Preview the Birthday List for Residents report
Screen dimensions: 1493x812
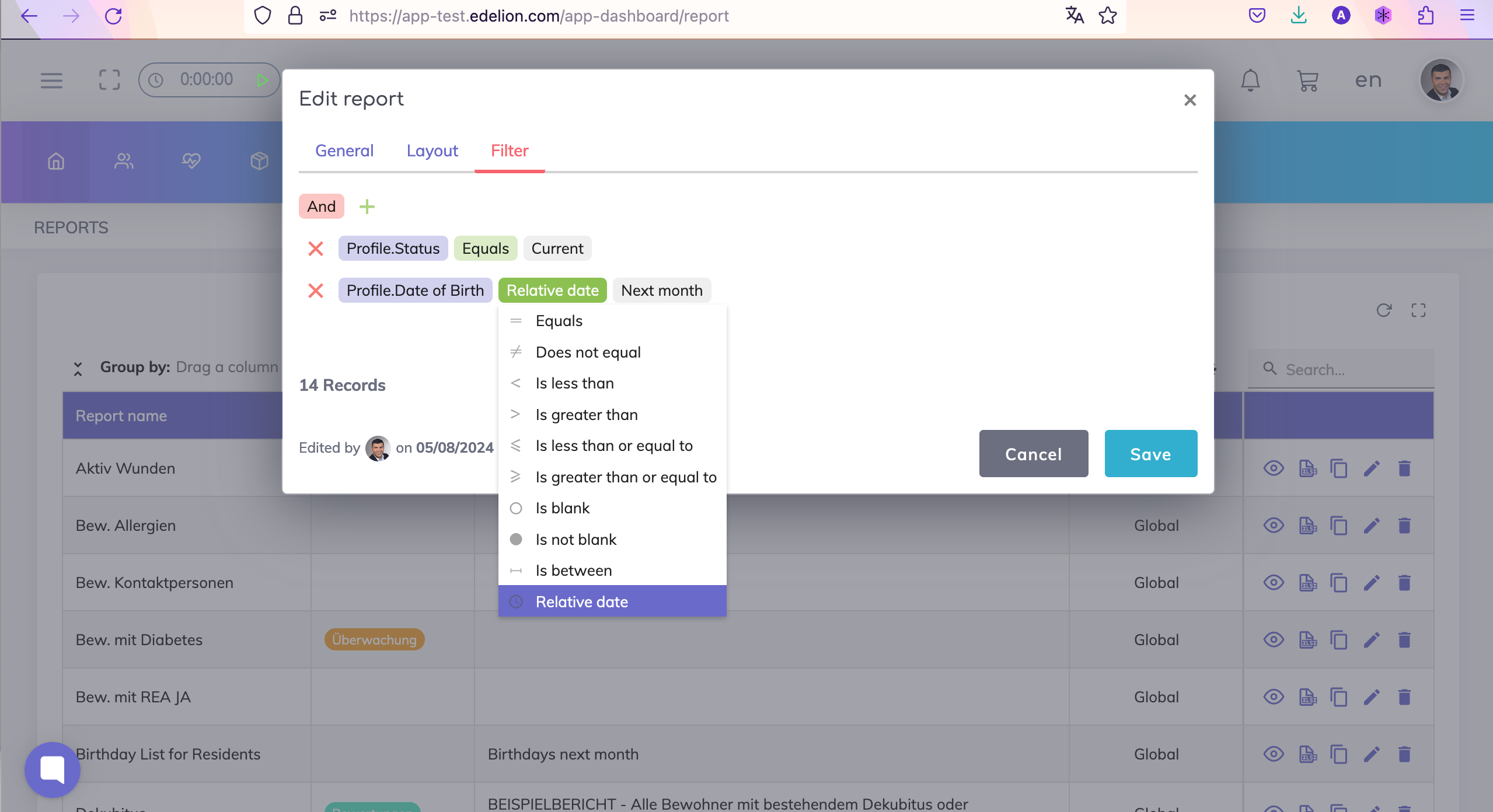click(x=1274, y=754)
